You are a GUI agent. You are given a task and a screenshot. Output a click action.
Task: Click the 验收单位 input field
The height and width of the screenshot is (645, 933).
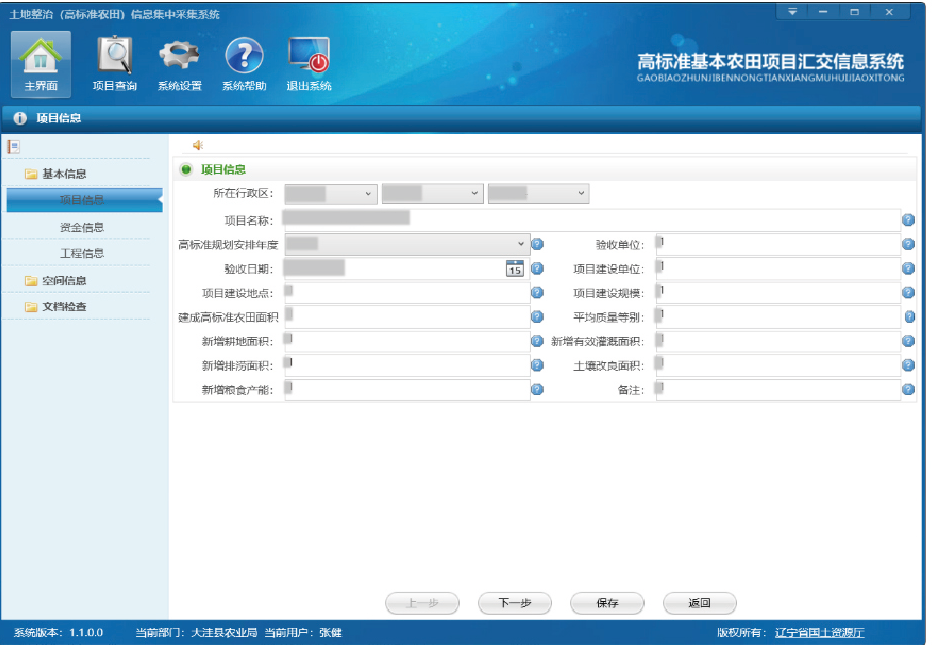(778, 244)
